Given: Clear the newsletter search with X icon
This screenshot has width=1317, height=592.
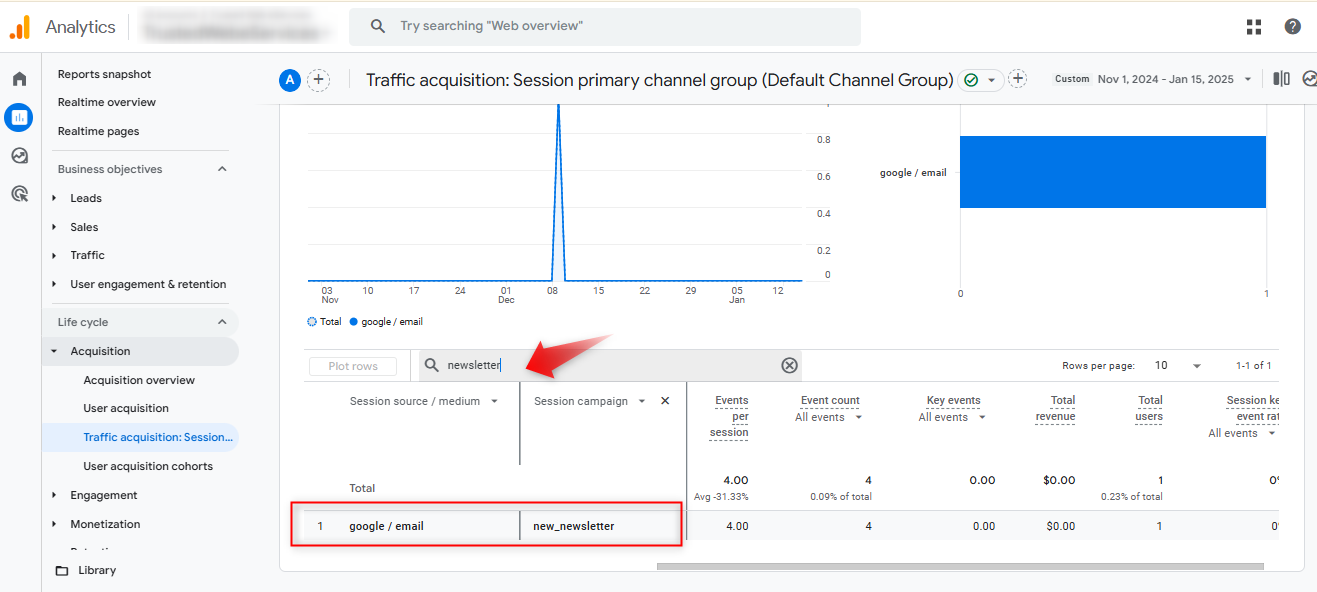Looking at the screenshot, I should click(x=789, y=366).
